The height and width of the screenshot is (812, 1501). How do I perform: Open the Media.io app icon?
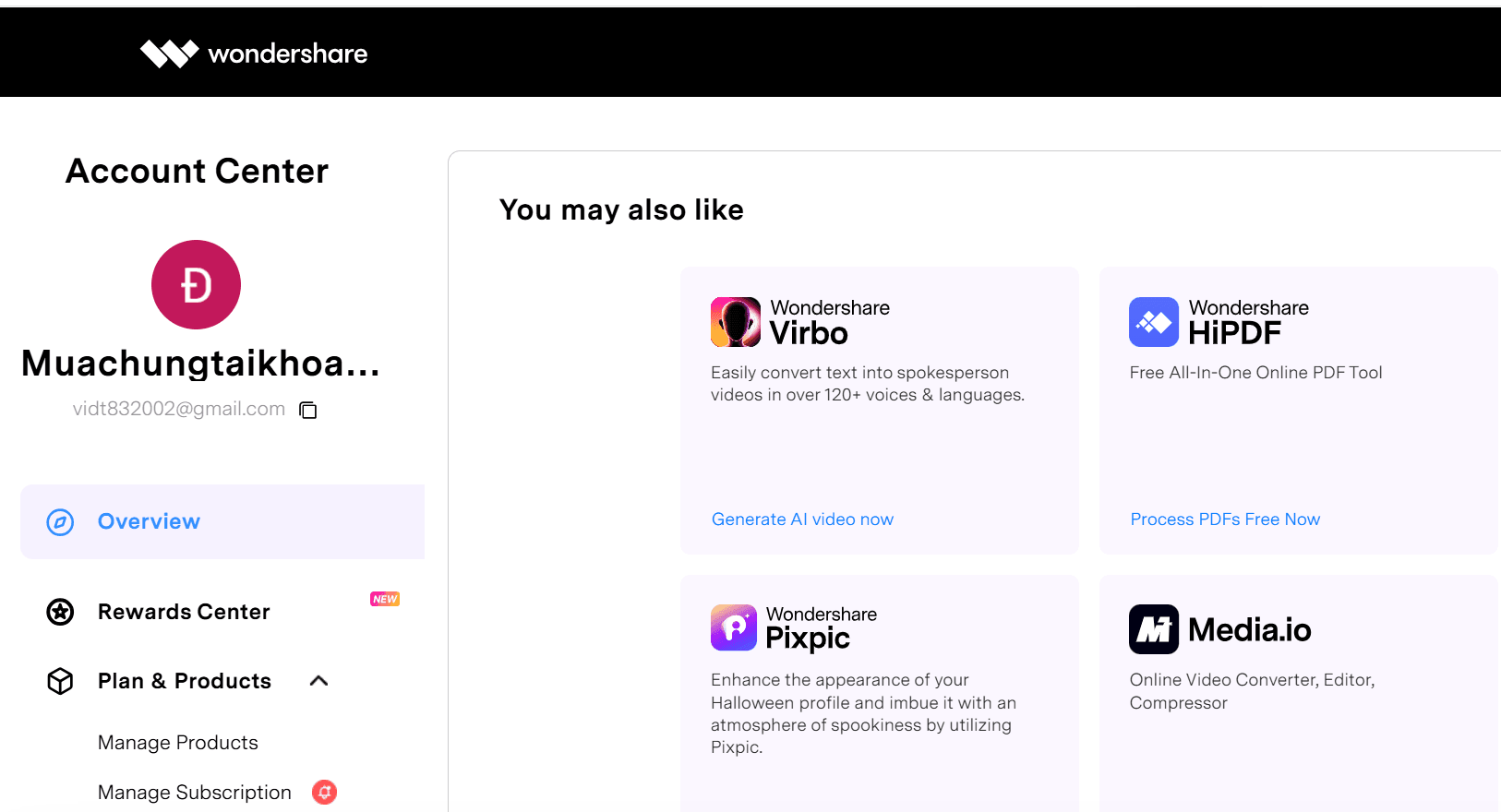point(1154,629)
